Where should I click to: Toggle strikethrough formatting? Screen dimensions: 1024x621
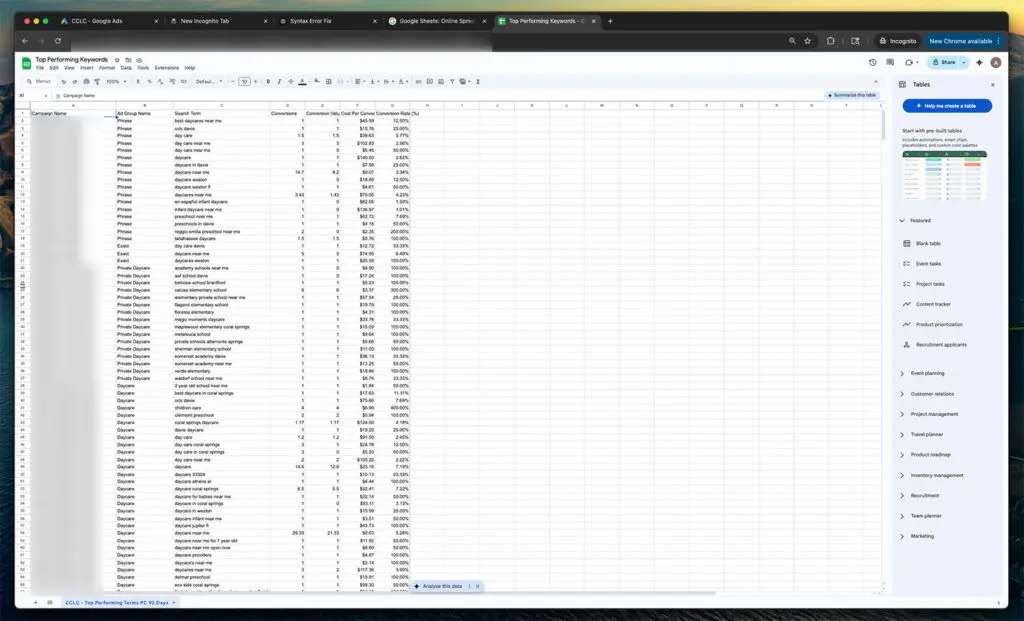point(289,80)
